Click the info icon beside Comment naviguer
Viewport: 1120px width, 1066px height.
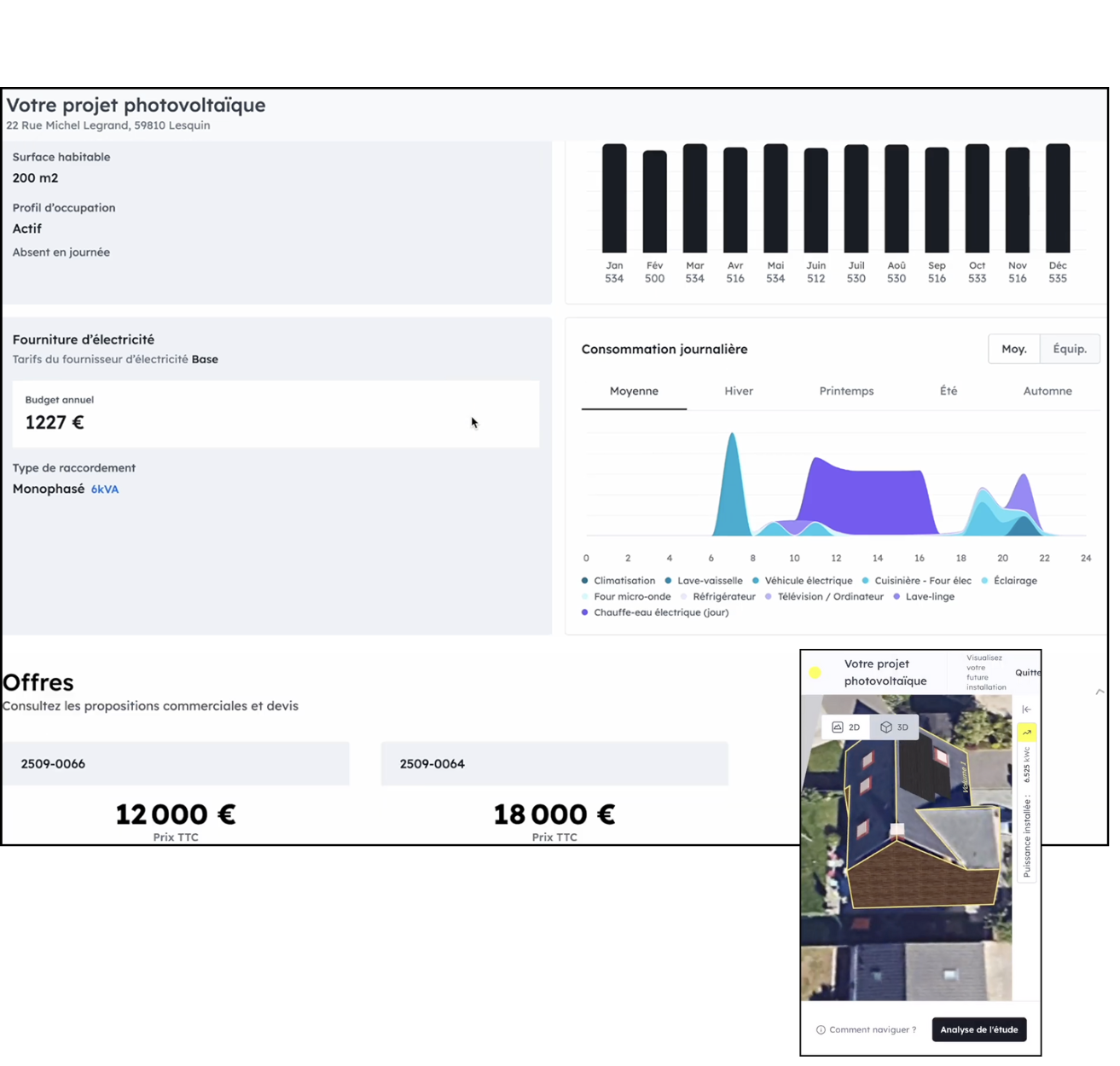(821, 1030)
